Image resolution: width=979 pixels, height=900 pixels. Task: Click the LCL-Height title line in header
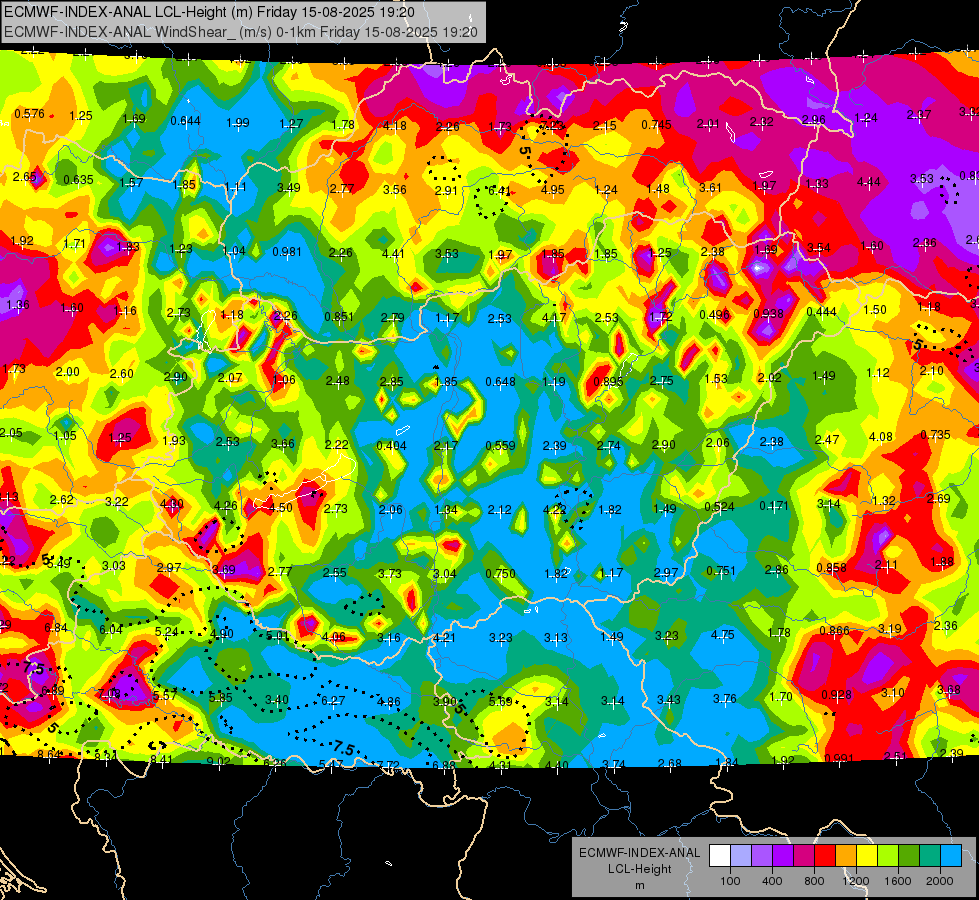click(209, 12)
